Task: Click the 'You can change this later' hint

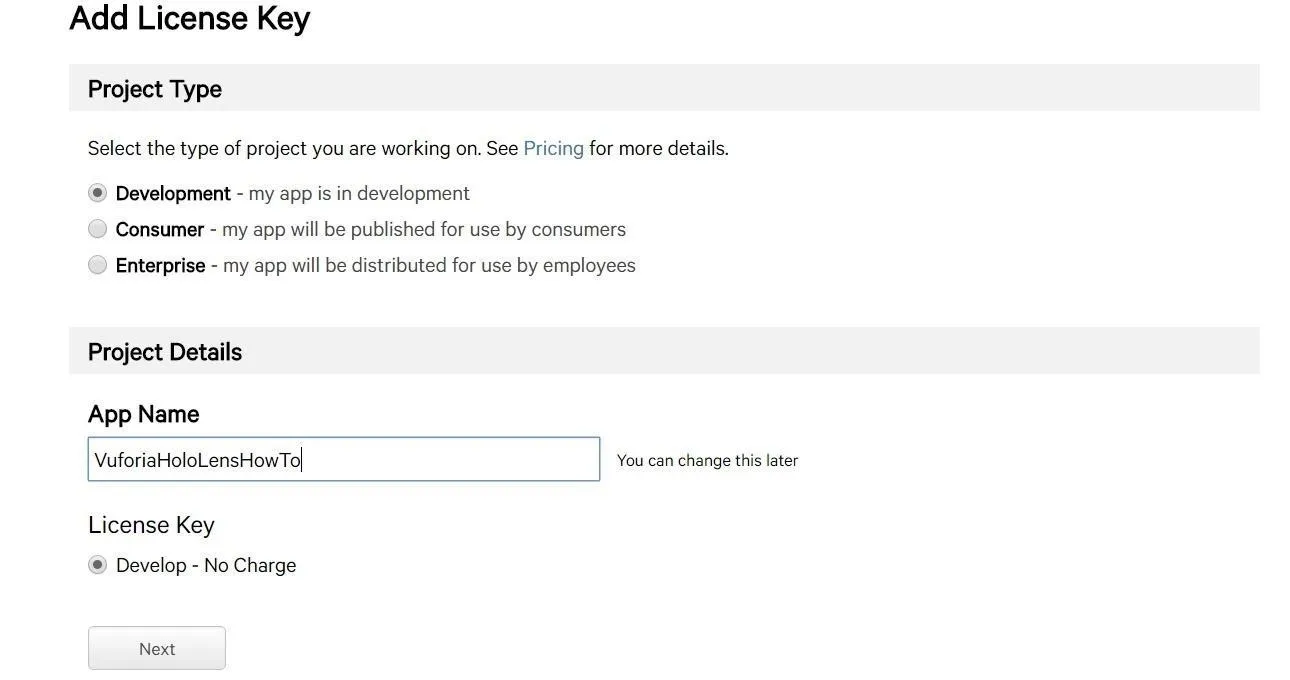Action: point(707,460)
